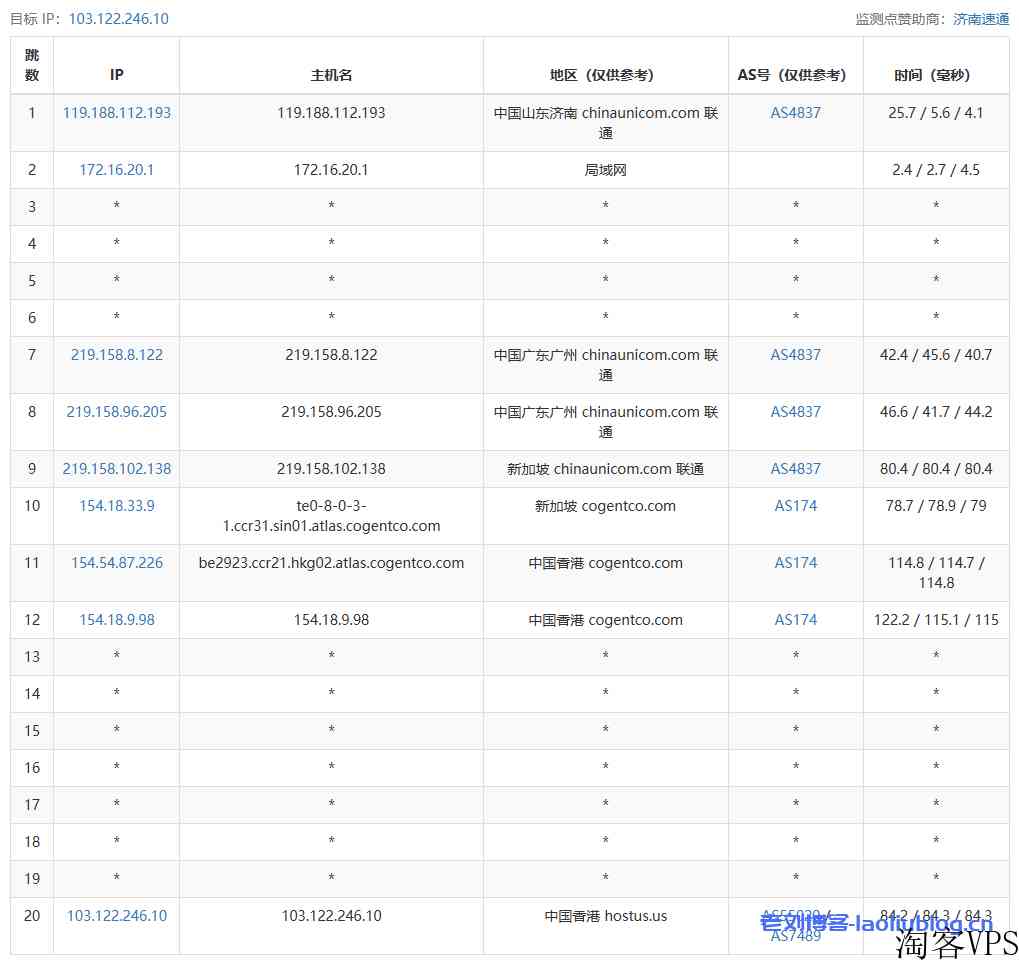The image size is (1019, 961).
Task: Click AS174 link in the hop 10 row
Action: [x=795, y=506]
